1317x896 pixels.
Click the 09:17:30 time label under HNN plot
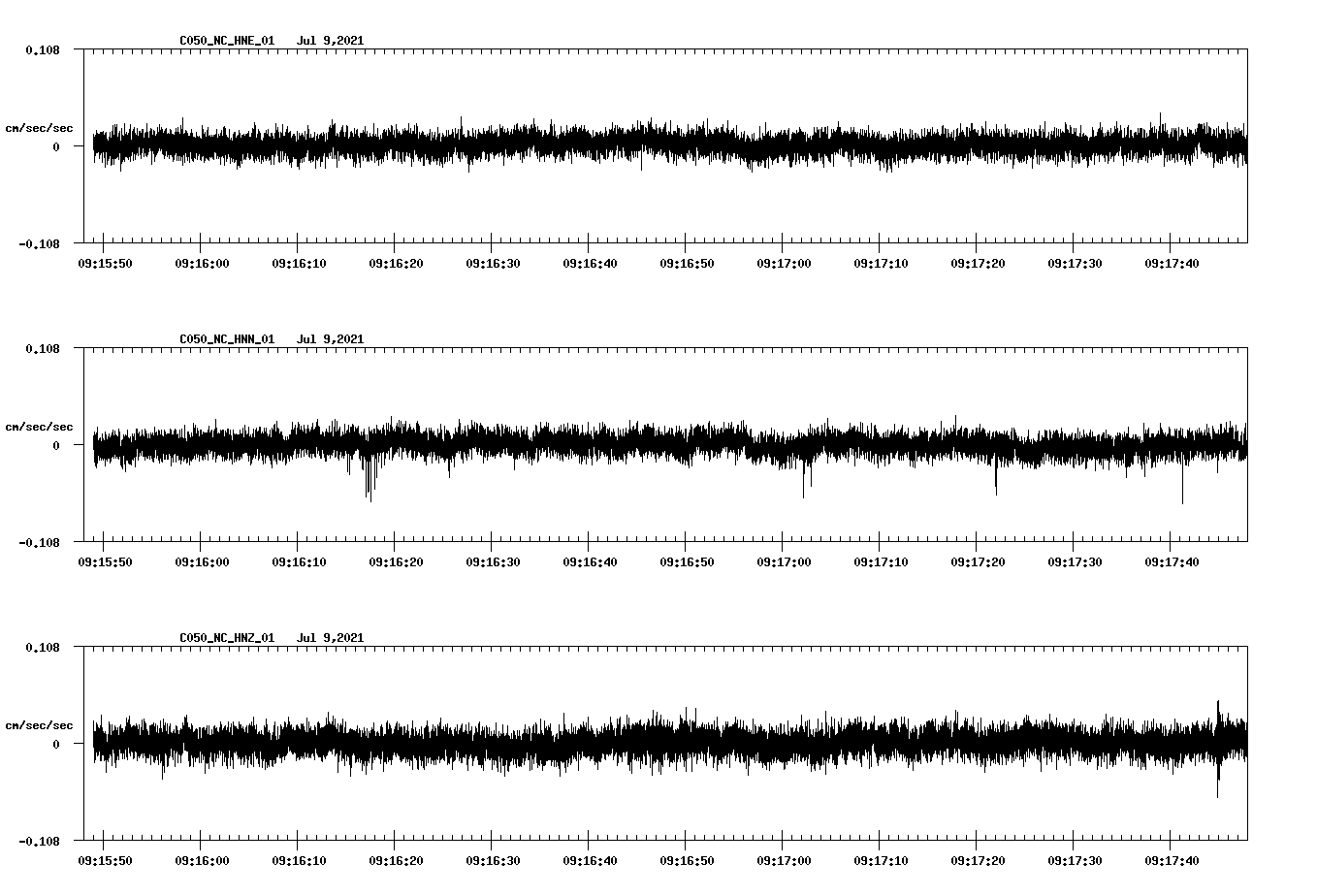click(x=1075, y=562)
